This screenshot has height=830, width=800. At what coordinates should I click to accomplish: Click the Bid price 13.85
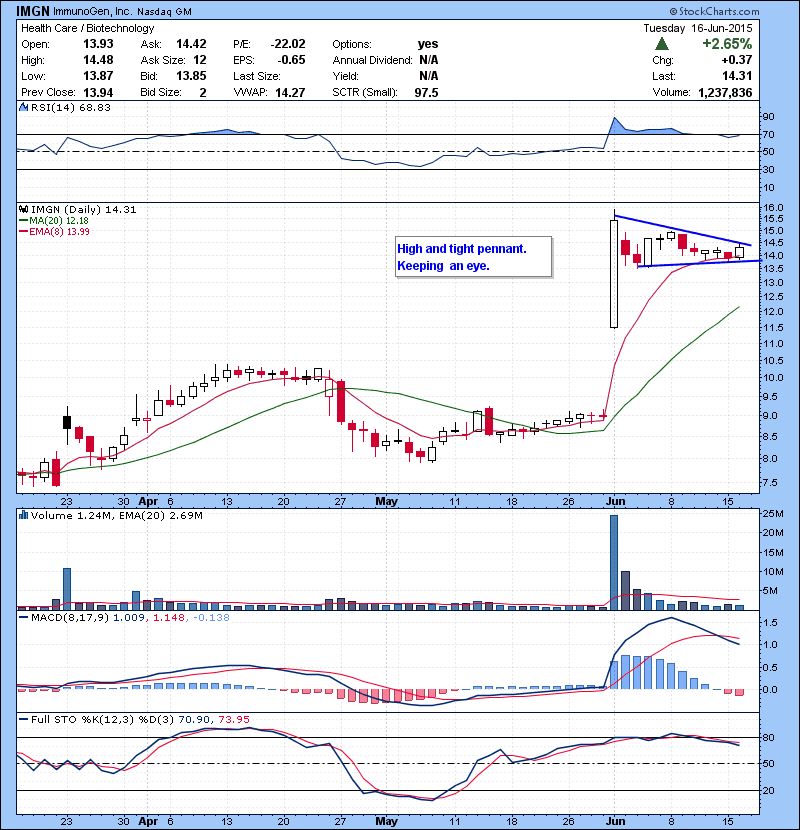(x=191, y=76)
